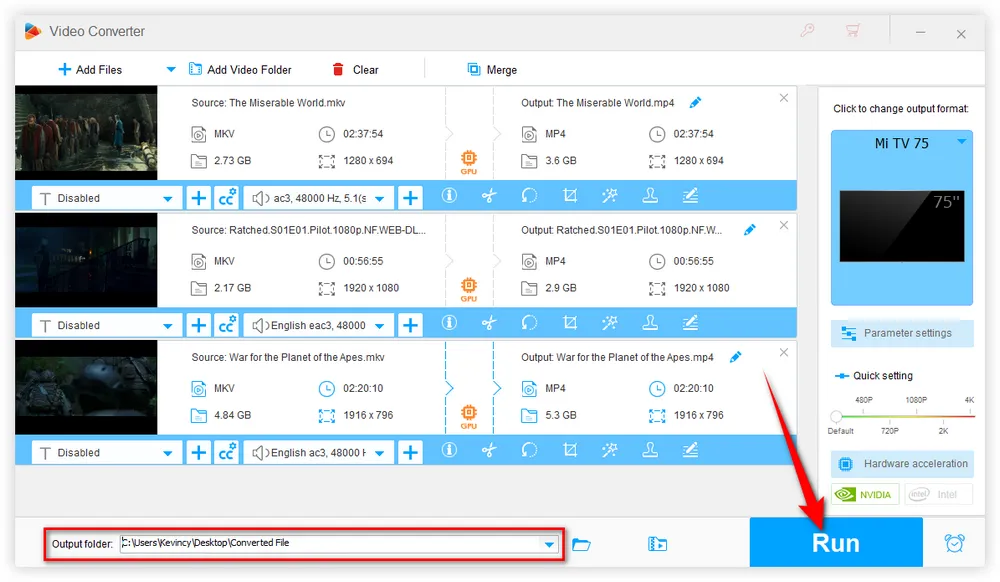This screenshot has width=1000, height=582.
Task: Browse output folder with folder icon
Action: coord(581,544)
